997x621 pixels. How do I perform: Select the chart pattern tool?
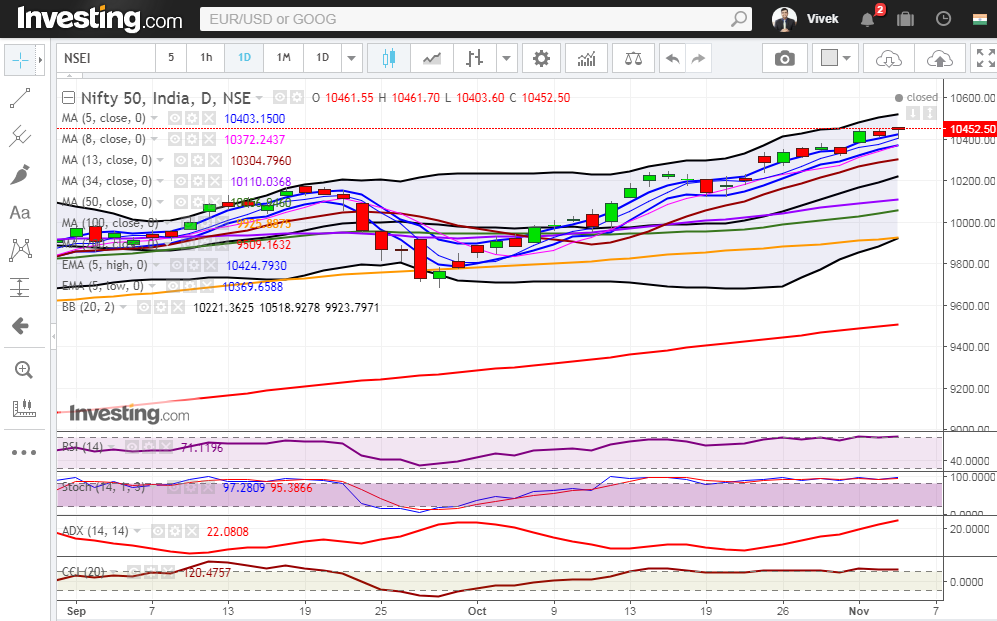20,250
